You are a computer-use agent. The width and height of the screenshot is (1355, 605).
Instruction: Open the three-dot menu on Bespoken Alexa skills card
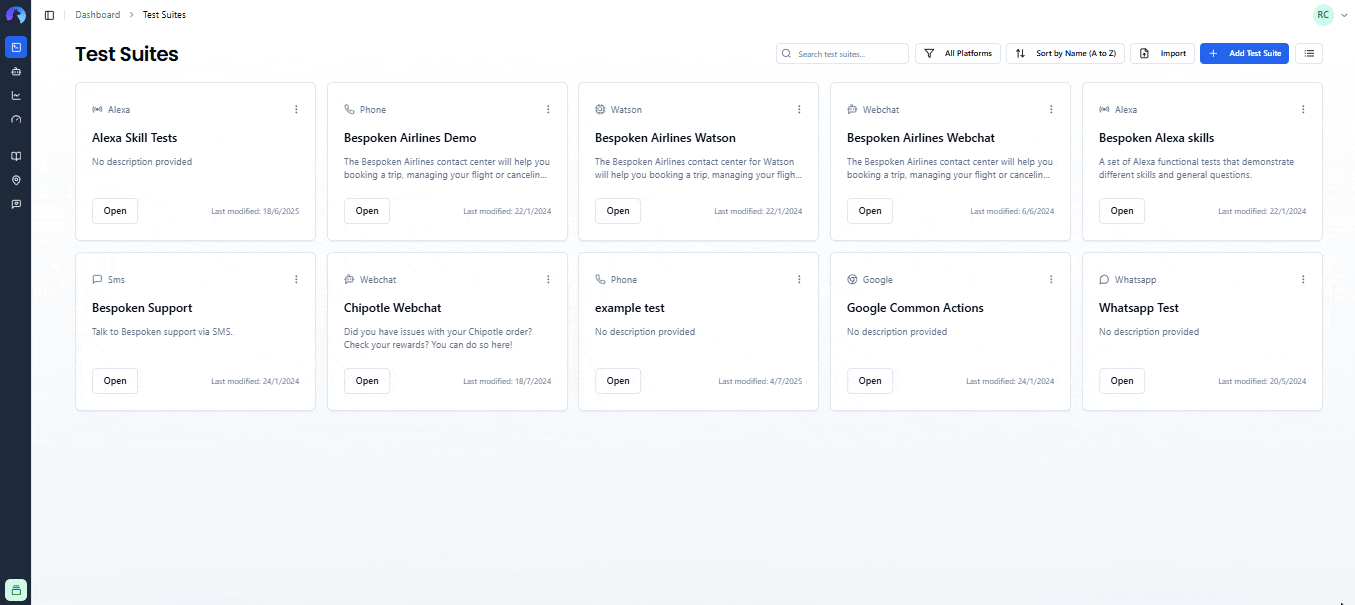click(1303, 110)
